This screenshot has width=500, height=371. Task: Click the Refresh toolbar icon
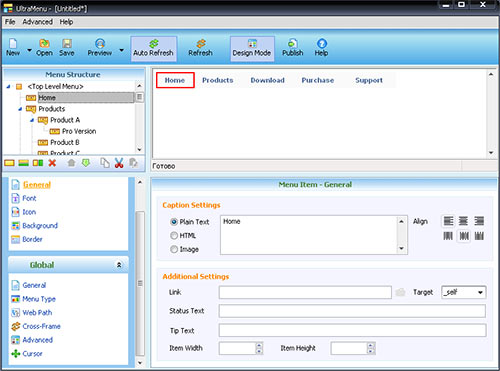200,48
